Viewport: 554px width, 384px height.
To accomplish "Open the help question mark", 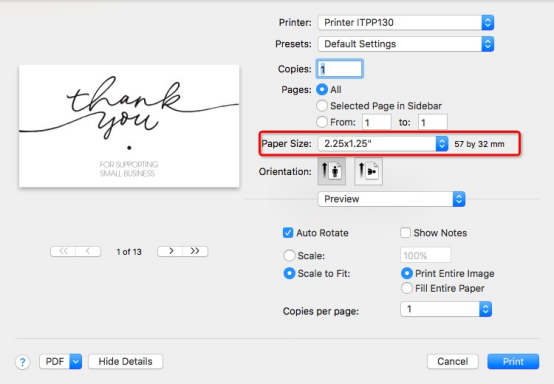I will [x=23, y=362].
